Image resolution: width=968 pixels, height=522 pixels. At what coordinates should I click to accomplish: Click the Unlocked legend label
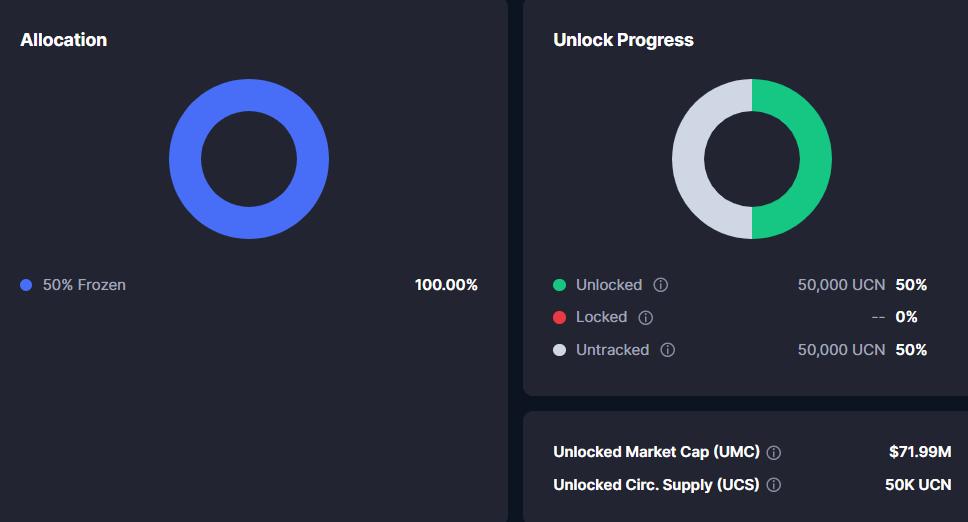click(608, 285)
